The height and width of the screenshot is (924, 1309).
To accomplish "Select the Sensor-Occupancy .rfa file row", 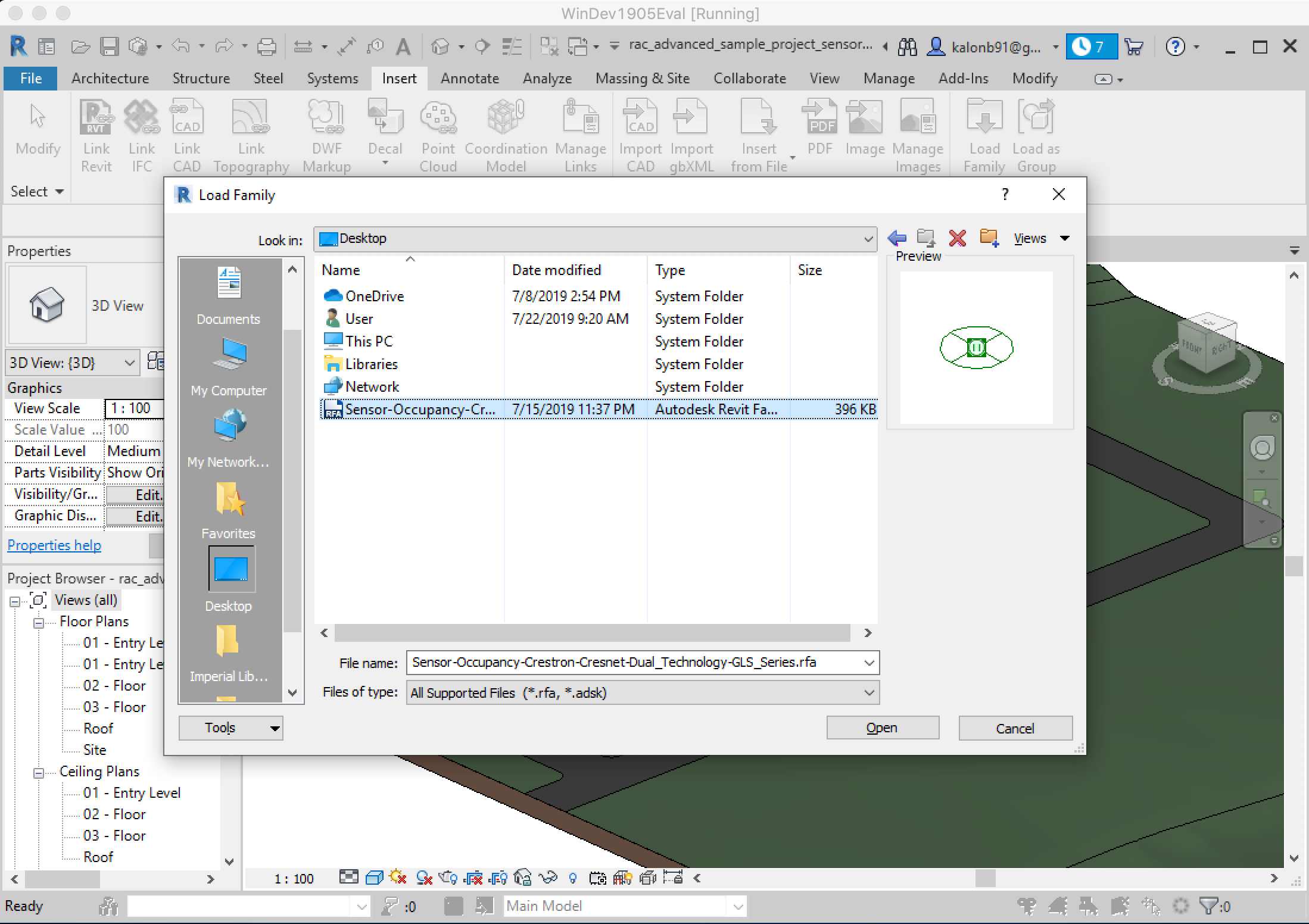I will [419, 410].
